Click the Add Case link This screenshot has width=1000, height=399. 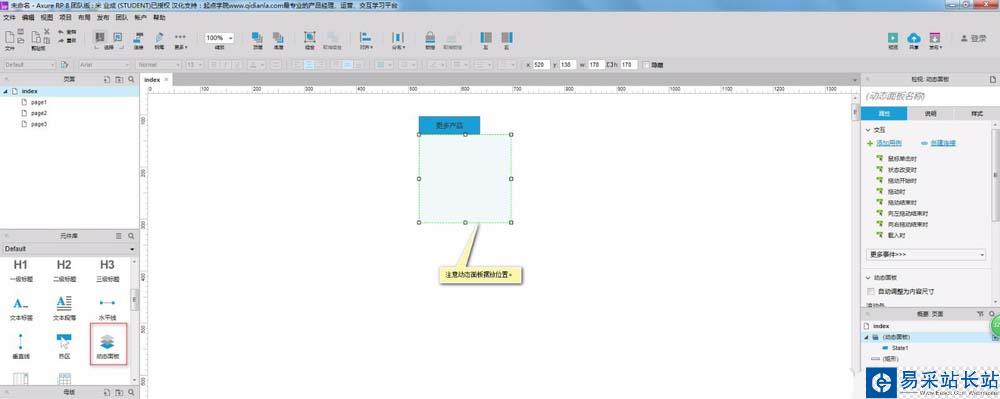click(889, 143)
